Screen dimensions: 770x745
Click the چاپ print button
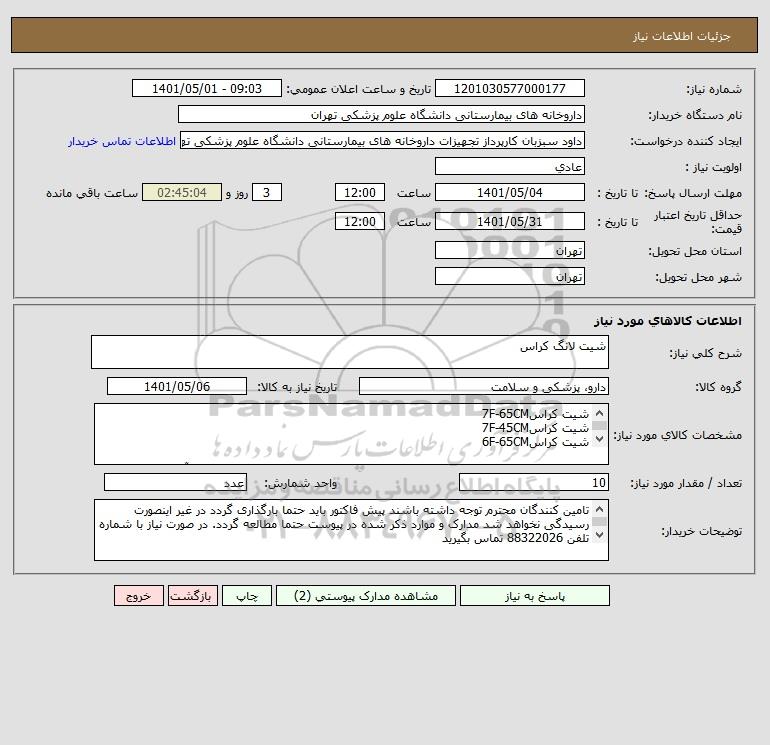[247, 596]
